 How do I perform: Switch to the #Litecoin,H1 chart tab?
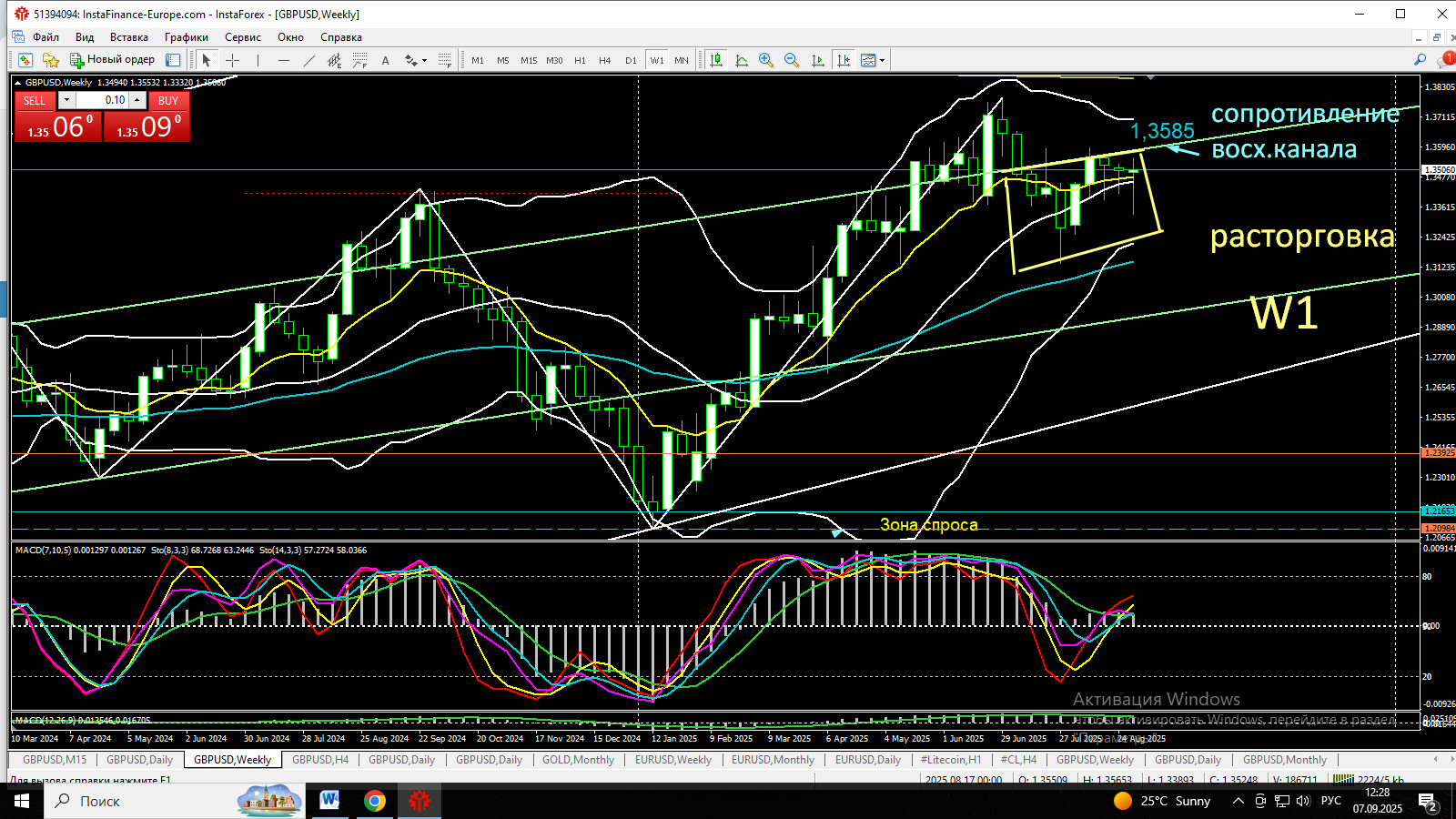tap(951, 760)
